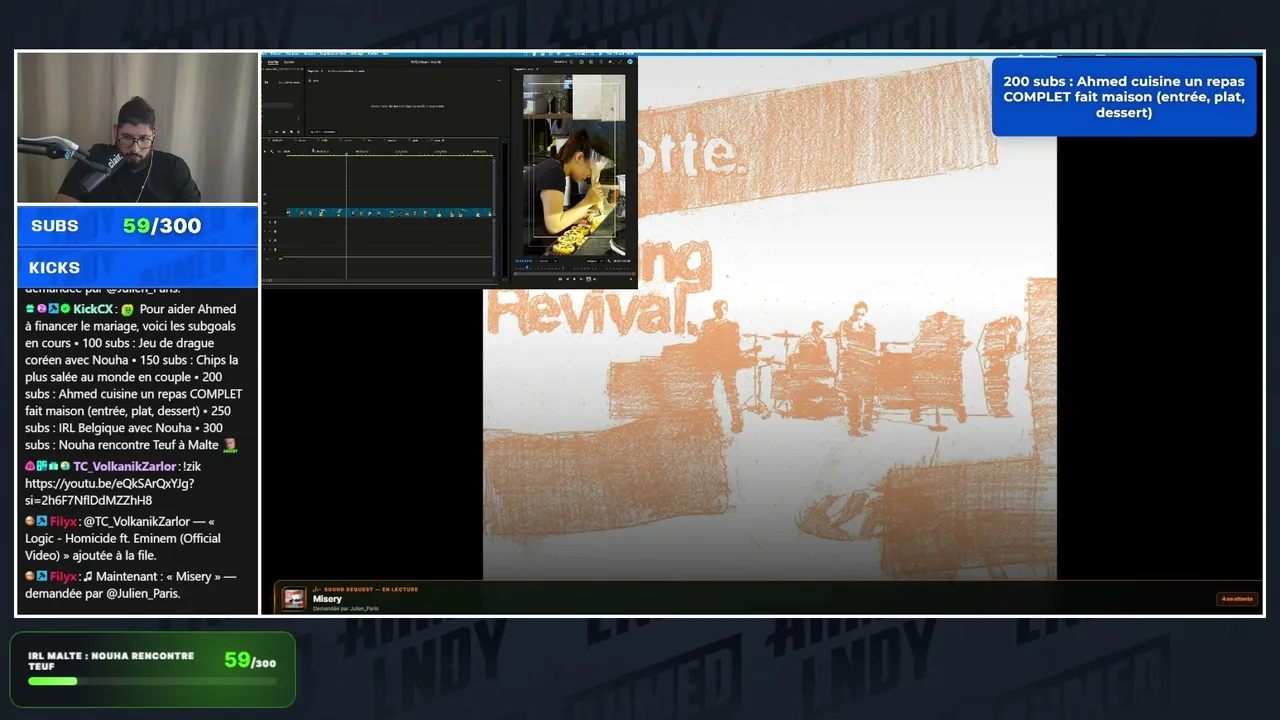The image size is (1280, 720).
Task: Click the blue '200 subs' goal banner
Action: point(1124,97)
